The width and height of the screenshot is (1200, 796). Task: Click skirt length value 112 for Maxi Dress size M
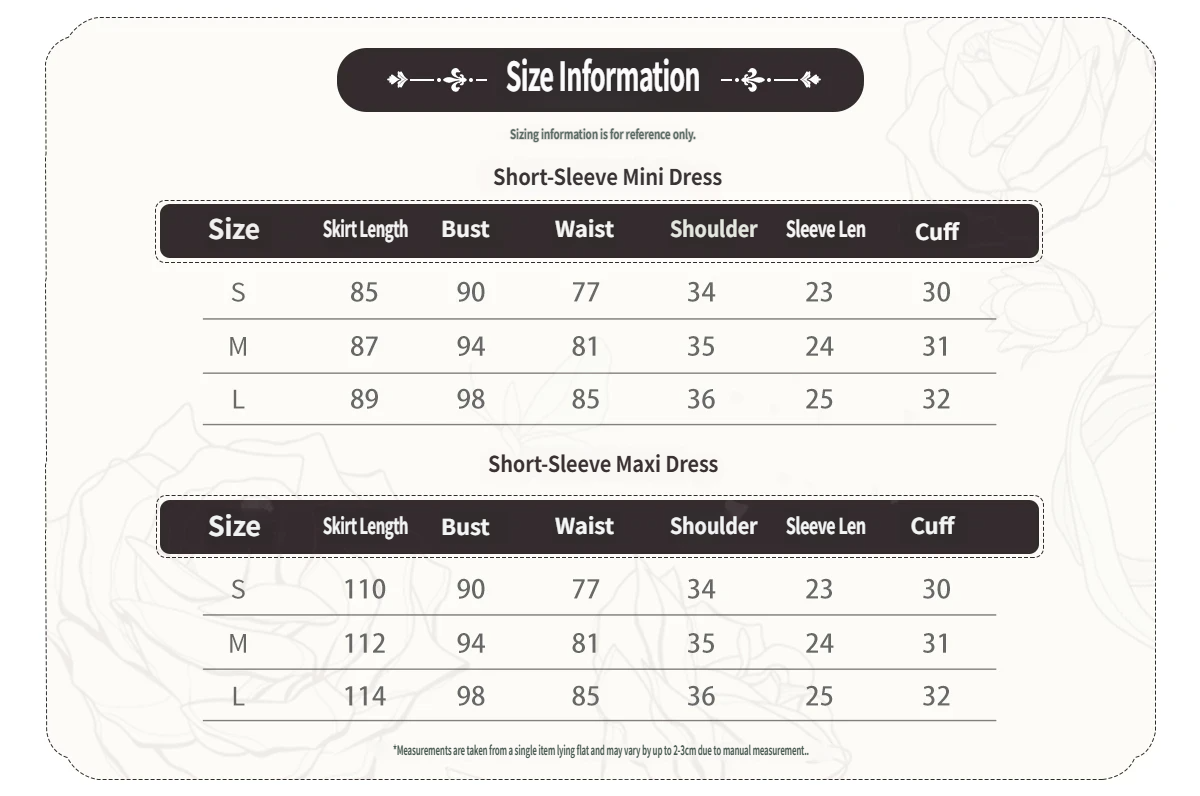click(364, 643)
